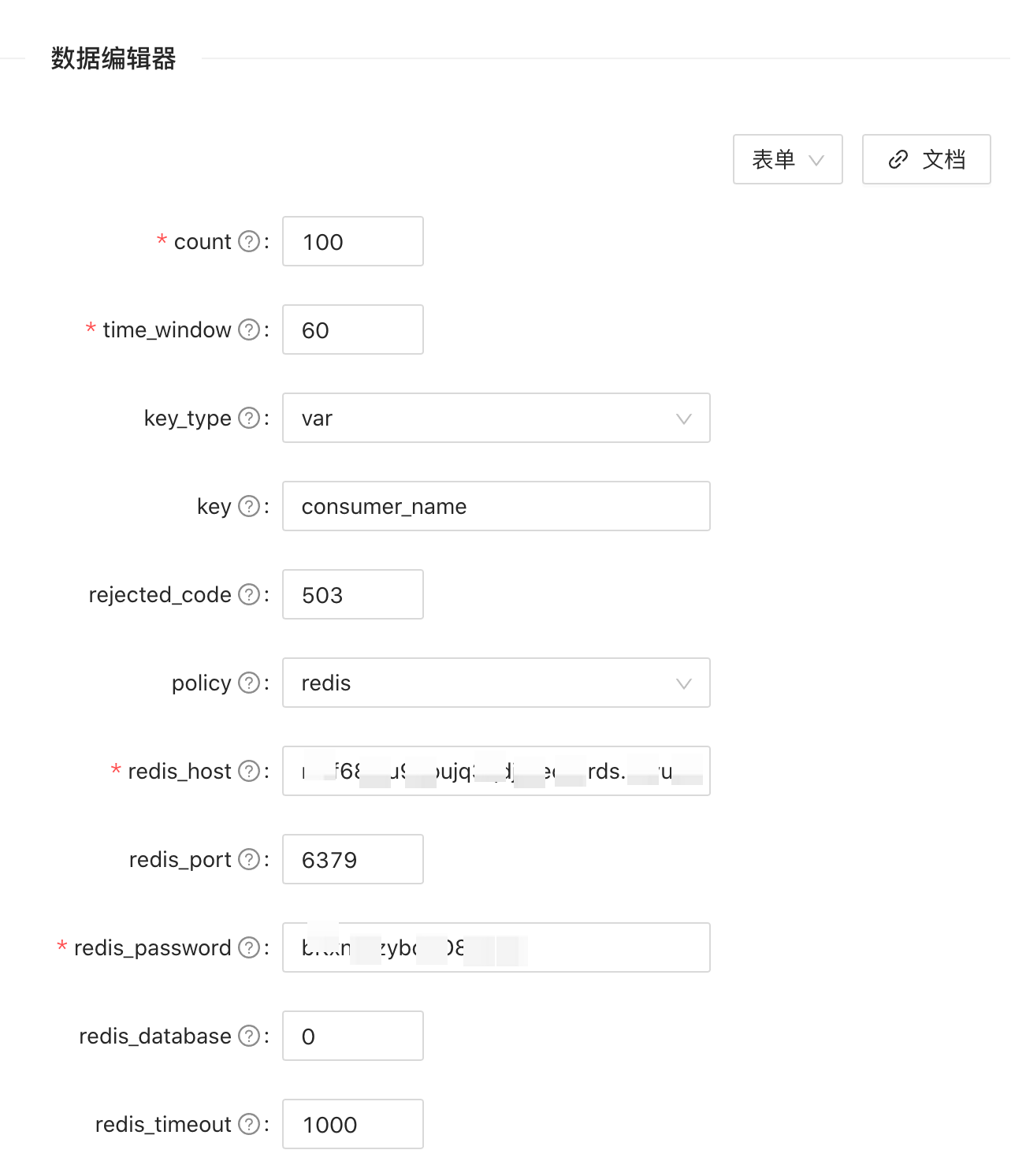Screen dimensions: 1026x1176
Task: Click the key field containing consumer_name
Action: (x=495, y=506)
